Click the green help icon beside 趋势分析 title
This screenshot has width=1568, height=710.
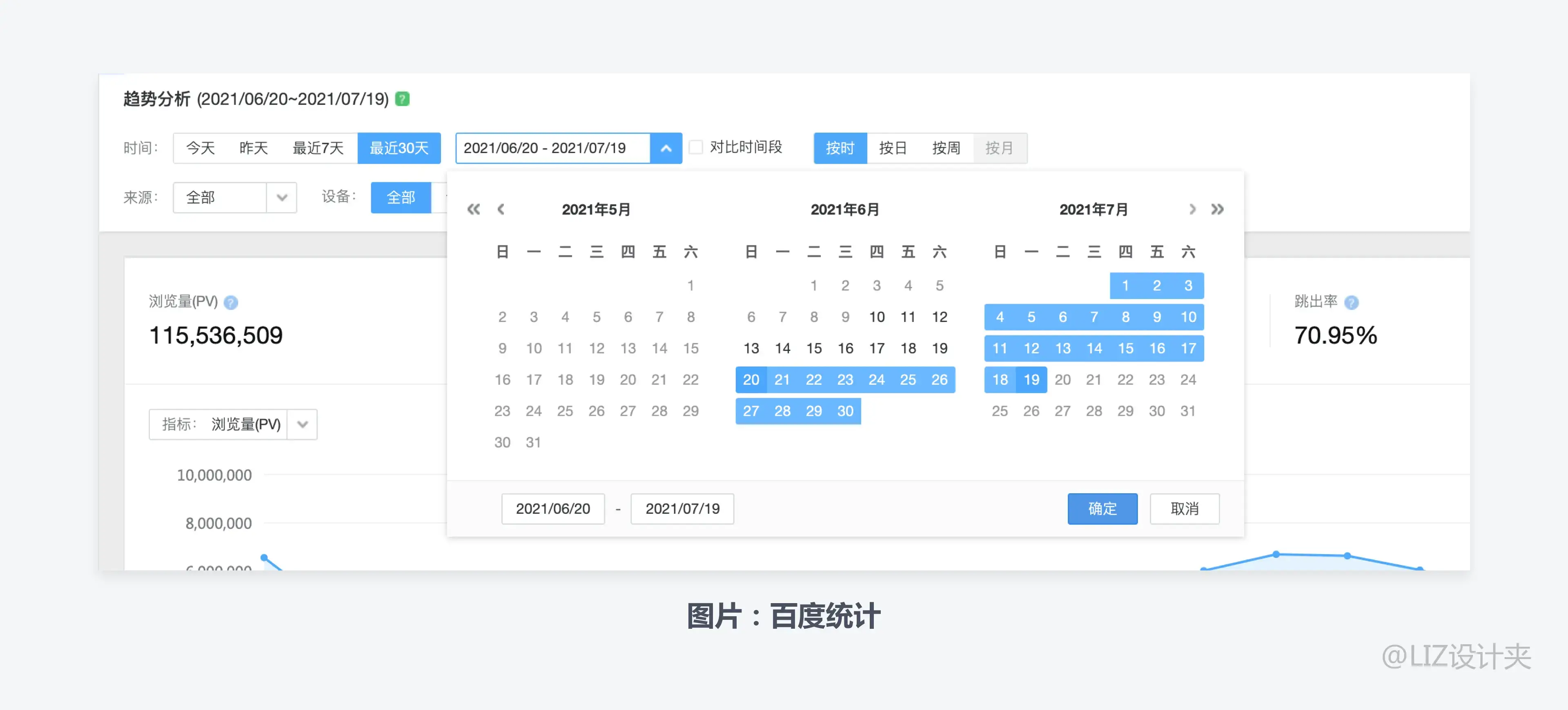[402, 99]
